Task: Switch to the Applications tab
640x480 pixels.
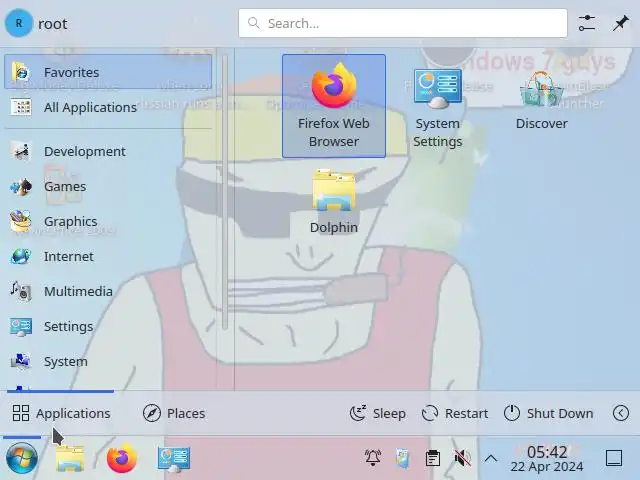Action: (x=61, y=413)
